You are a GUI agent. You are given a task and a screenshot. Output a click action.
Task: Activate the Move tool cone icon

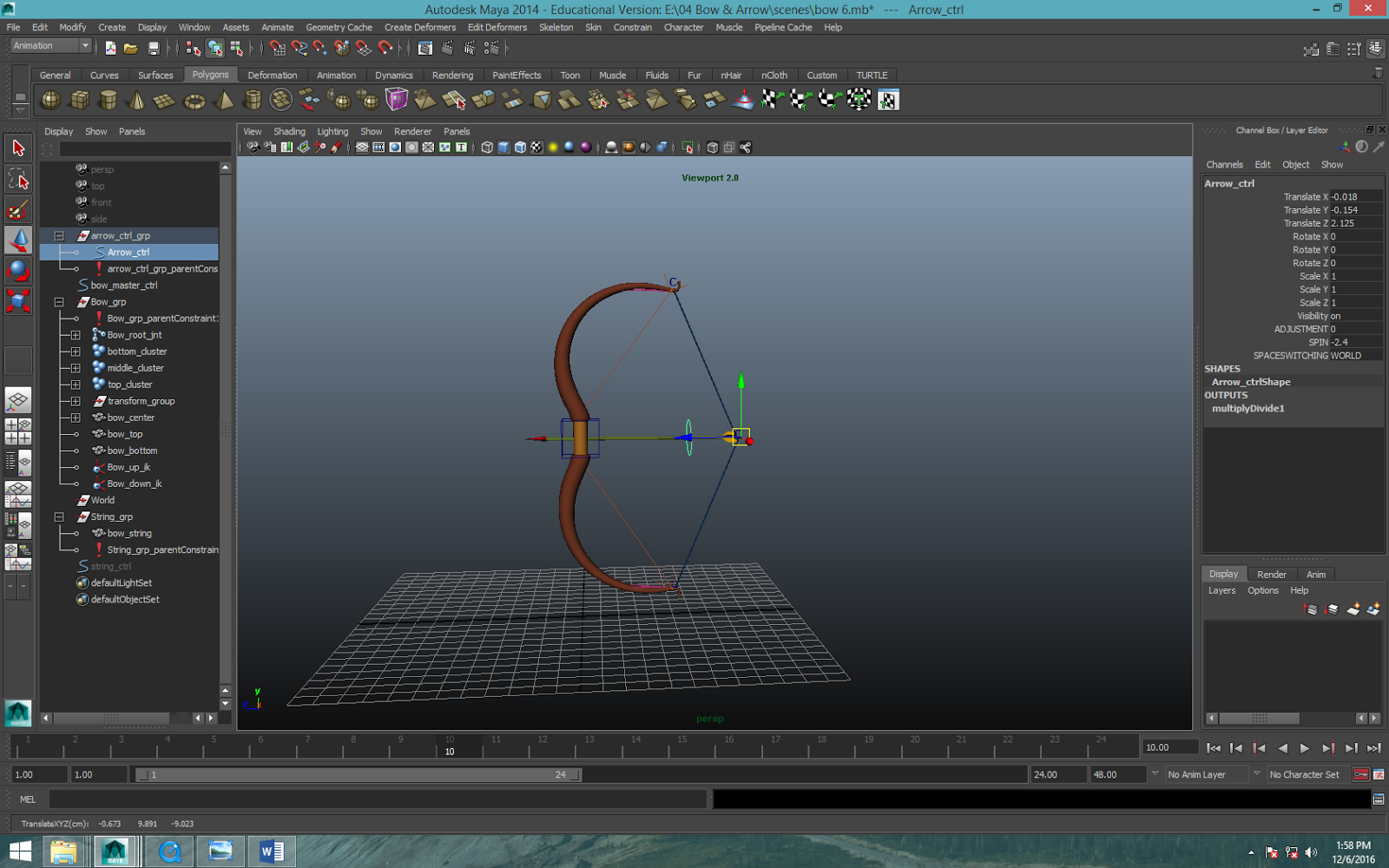(x=18, y=240)
